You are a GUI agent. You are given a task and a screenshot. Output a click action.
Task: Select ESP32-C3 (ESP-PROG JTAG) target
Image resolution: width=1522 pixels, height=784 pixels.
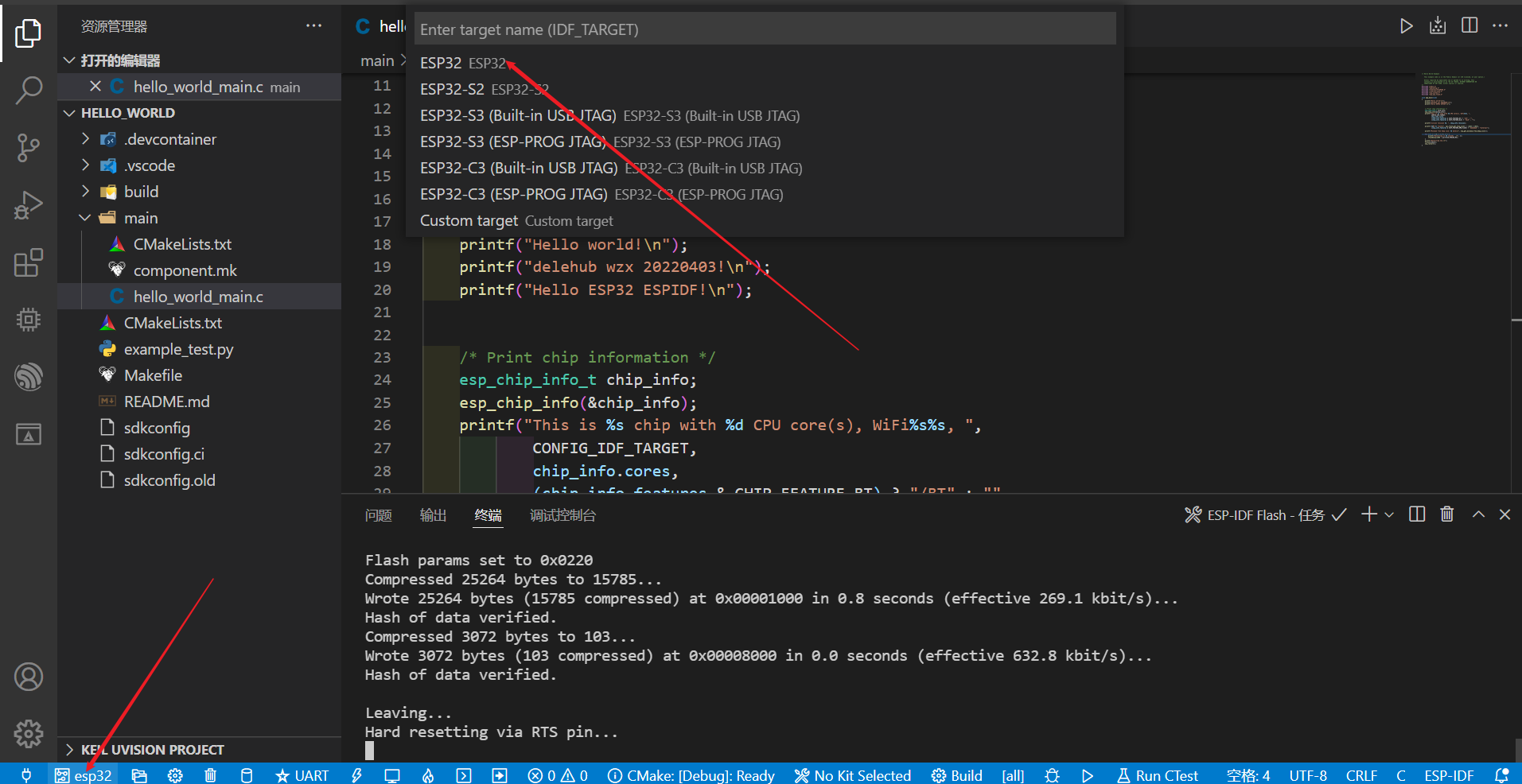tap(765, 194)
